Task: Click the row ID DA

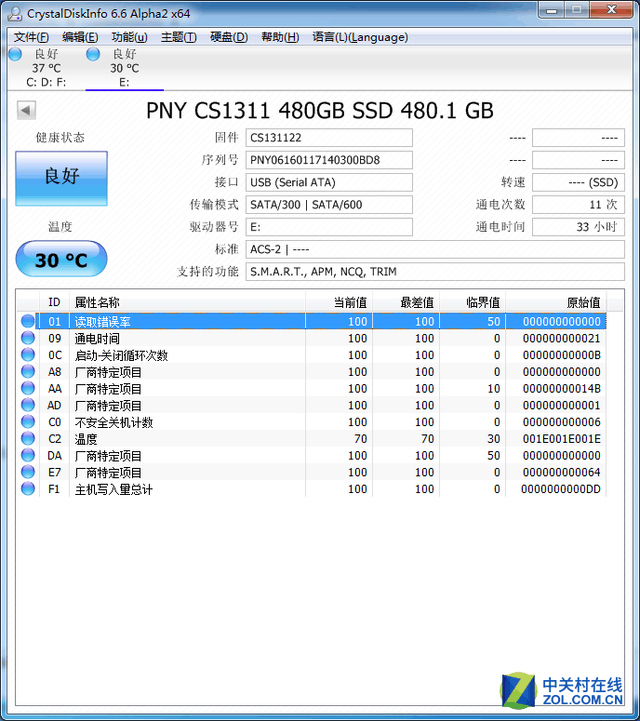Action: 54,455
